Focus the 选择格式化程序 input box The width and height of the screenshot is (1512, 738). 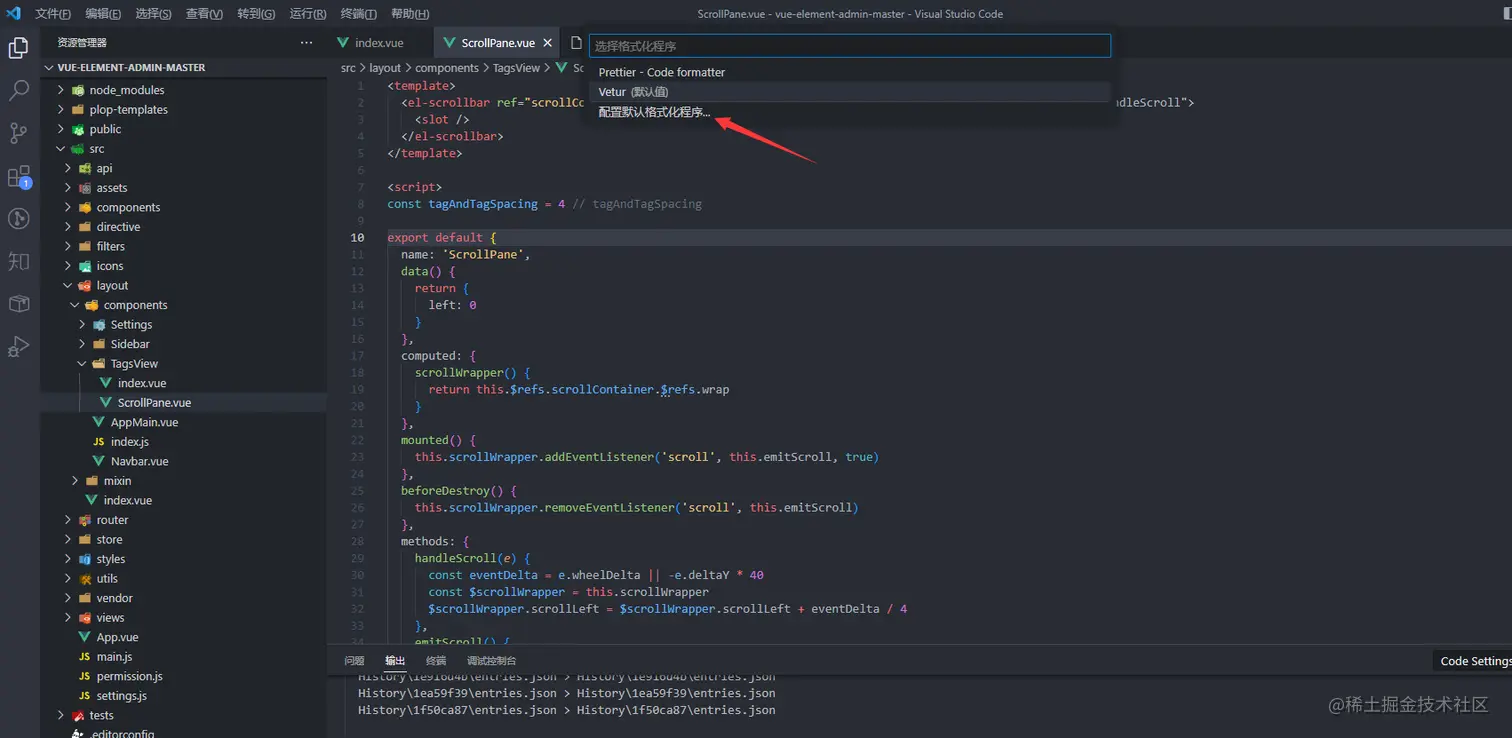850,46
